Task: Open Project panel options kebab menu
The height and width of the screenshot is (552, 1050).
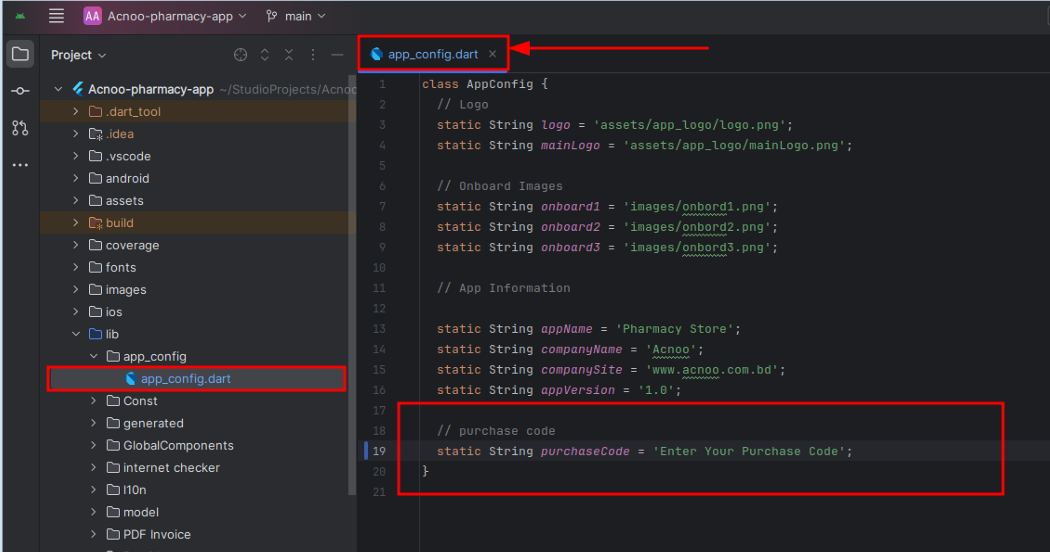Action: click(313, 55)
